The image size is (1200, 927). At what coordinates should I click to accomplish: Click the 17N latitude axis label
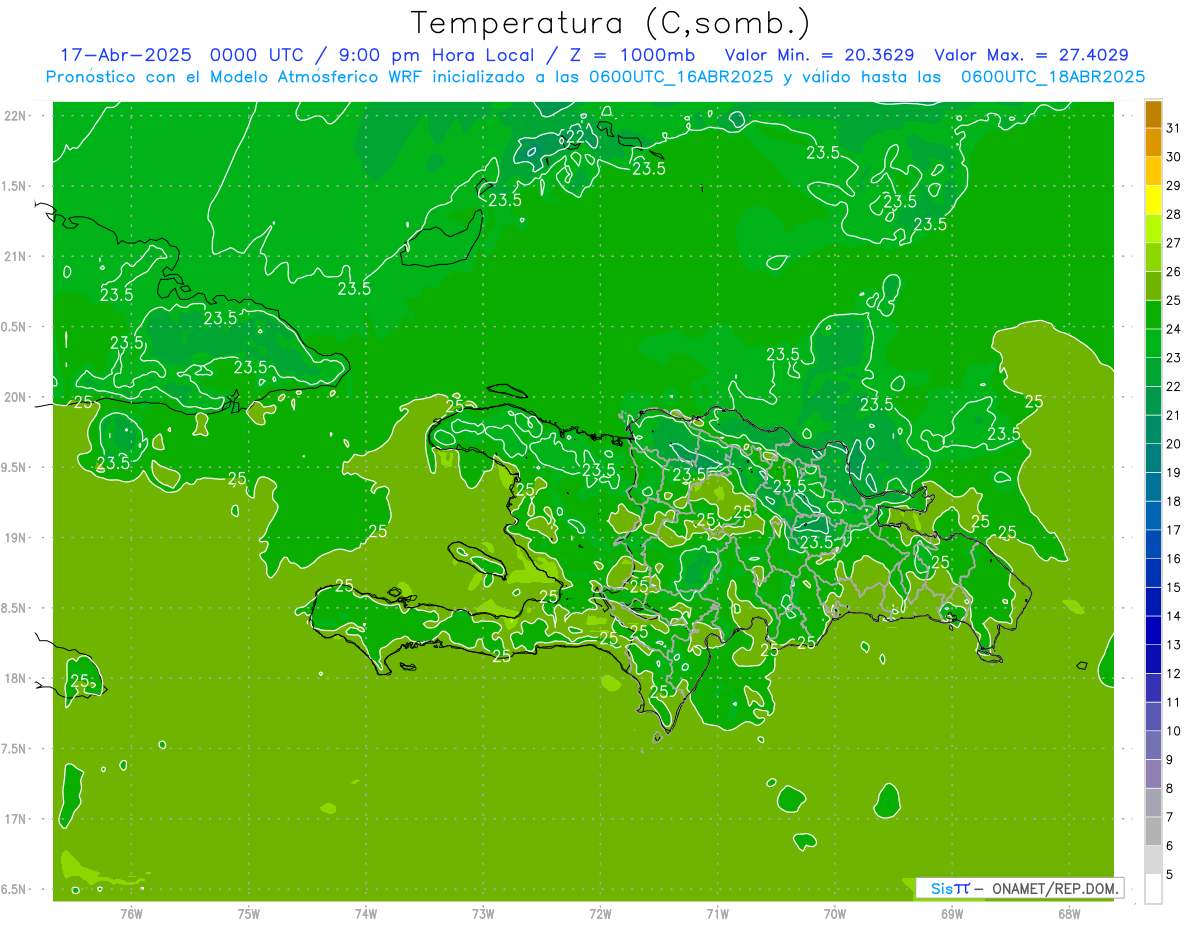[15, 819]
